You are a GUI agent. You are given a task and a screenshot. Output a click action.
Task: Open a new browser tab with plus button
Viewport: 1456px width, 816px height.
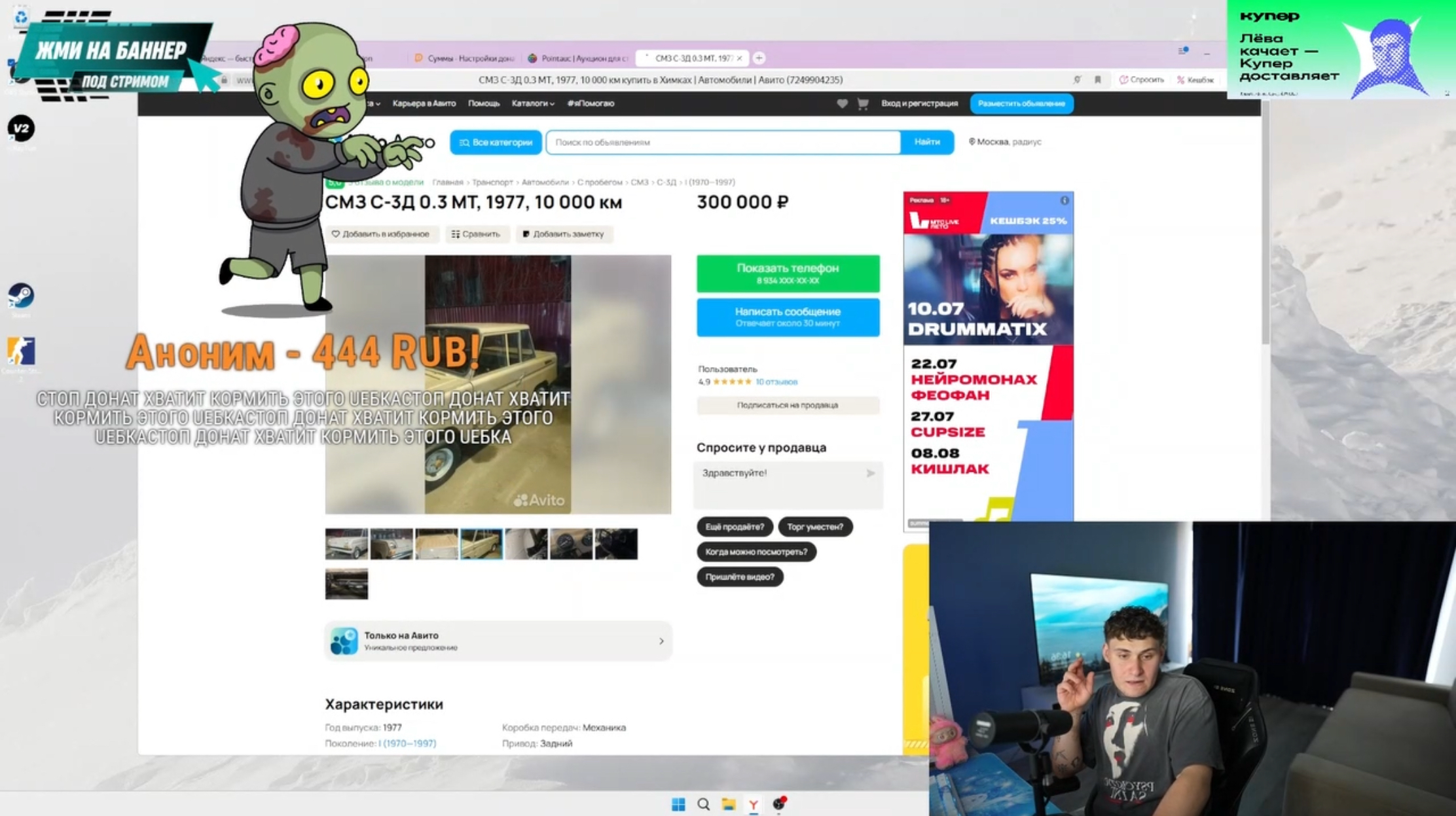759,58
